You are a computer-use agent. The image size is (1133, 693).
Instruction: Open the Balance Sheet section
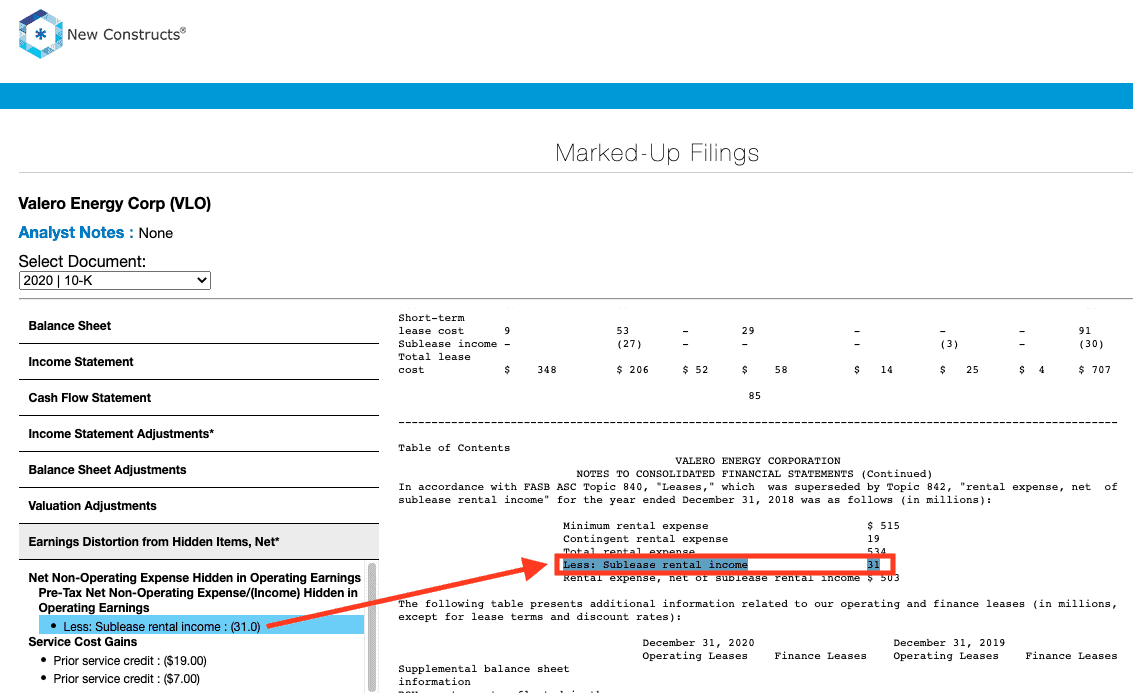pos(199,326)
